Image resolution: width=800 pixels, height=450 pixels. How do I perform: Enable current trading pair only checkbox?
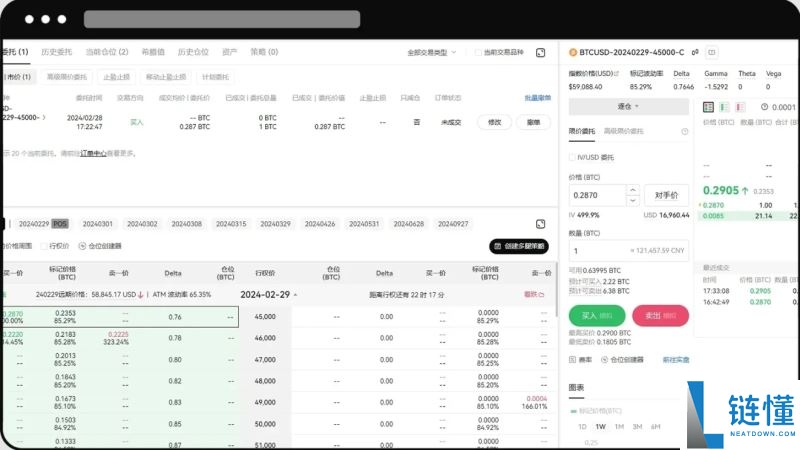pyautogui.click(x=478, y=53)
